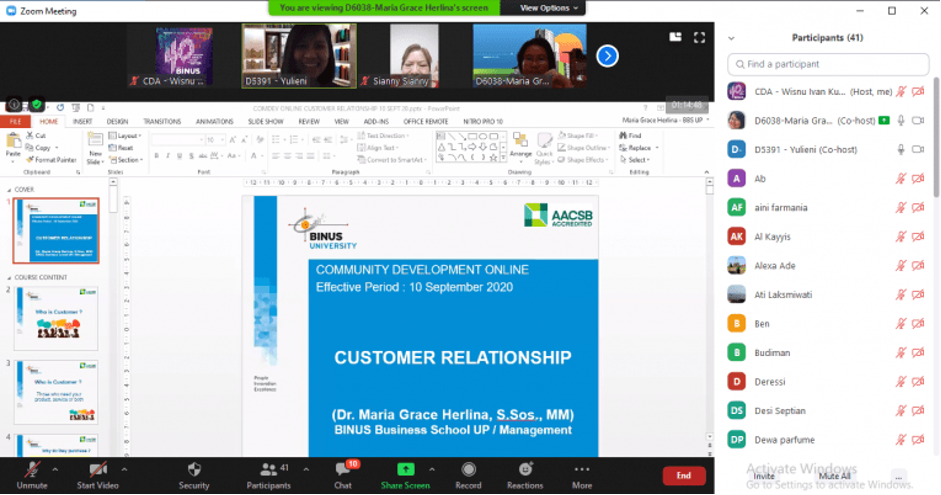Image resolution: width=941 pixels, height=495 pixels.
Task: Click the participants list scrollbar
Action: 936,138
